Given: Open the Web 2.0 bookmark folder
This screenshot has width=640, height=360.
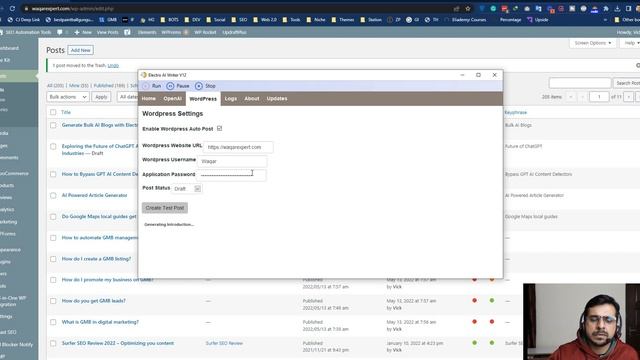Looking at the screenshot, I should tap(264, 20).
